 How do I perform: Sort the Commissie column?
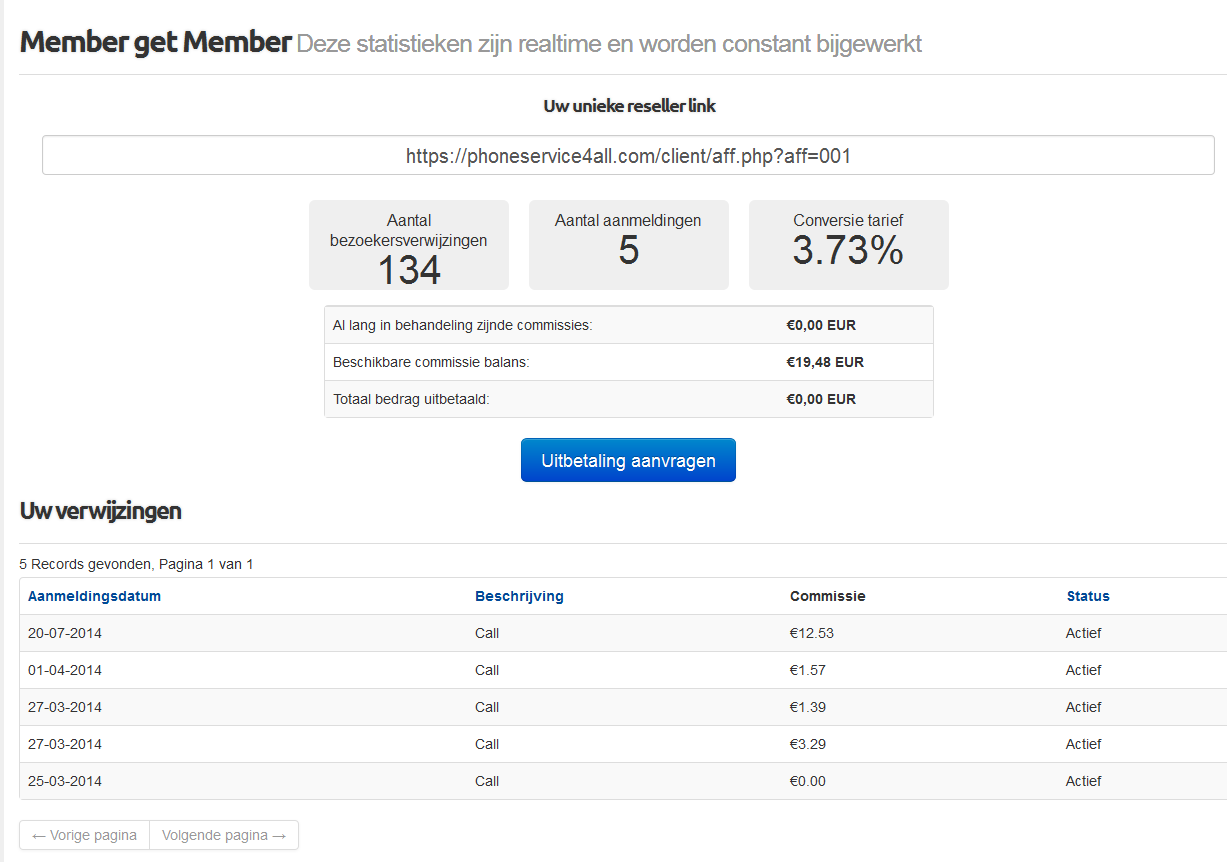(827, 595)
